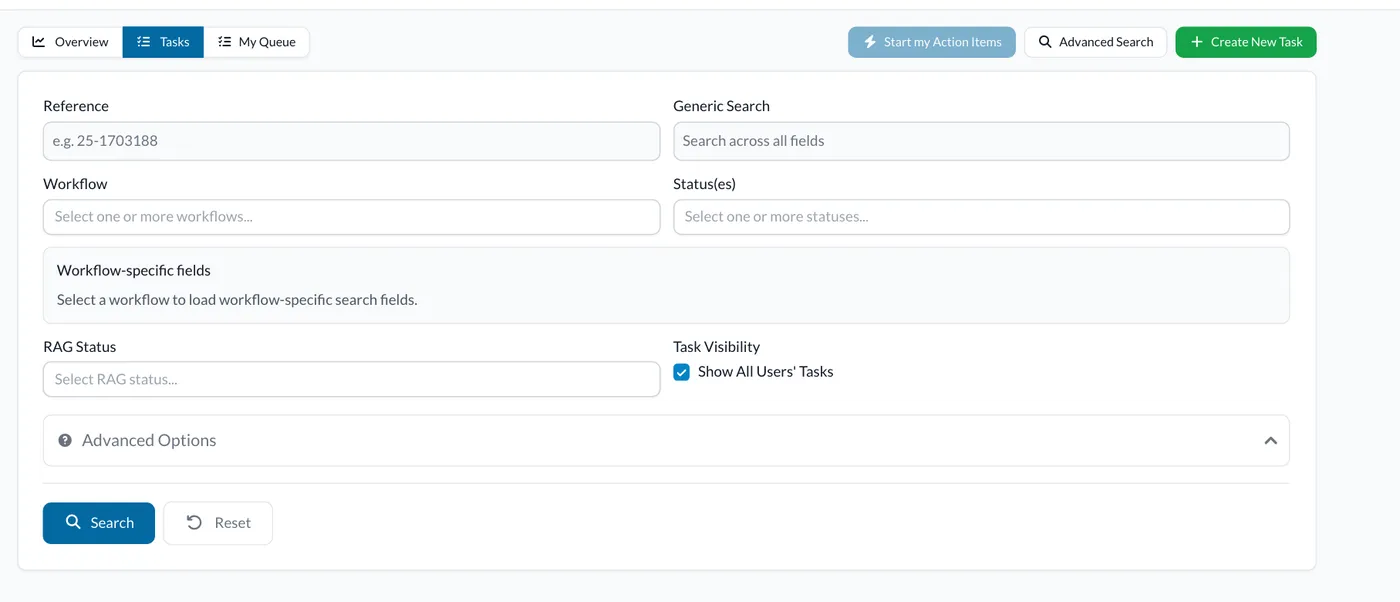Collapse Advanced Options via chevron
The height and width of the screenshot is (602, 1400).
1270,441
